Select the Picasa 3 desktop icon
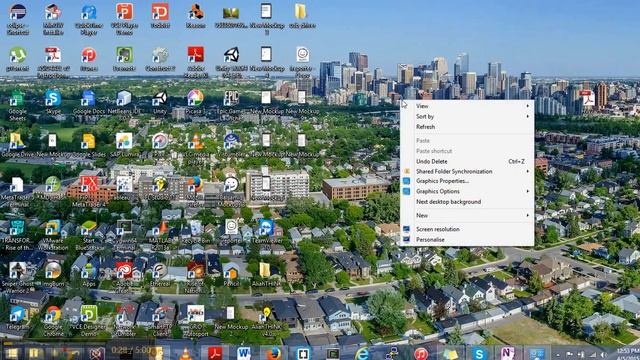The height and width of the screenshot is (360, 640). (195, 102)
